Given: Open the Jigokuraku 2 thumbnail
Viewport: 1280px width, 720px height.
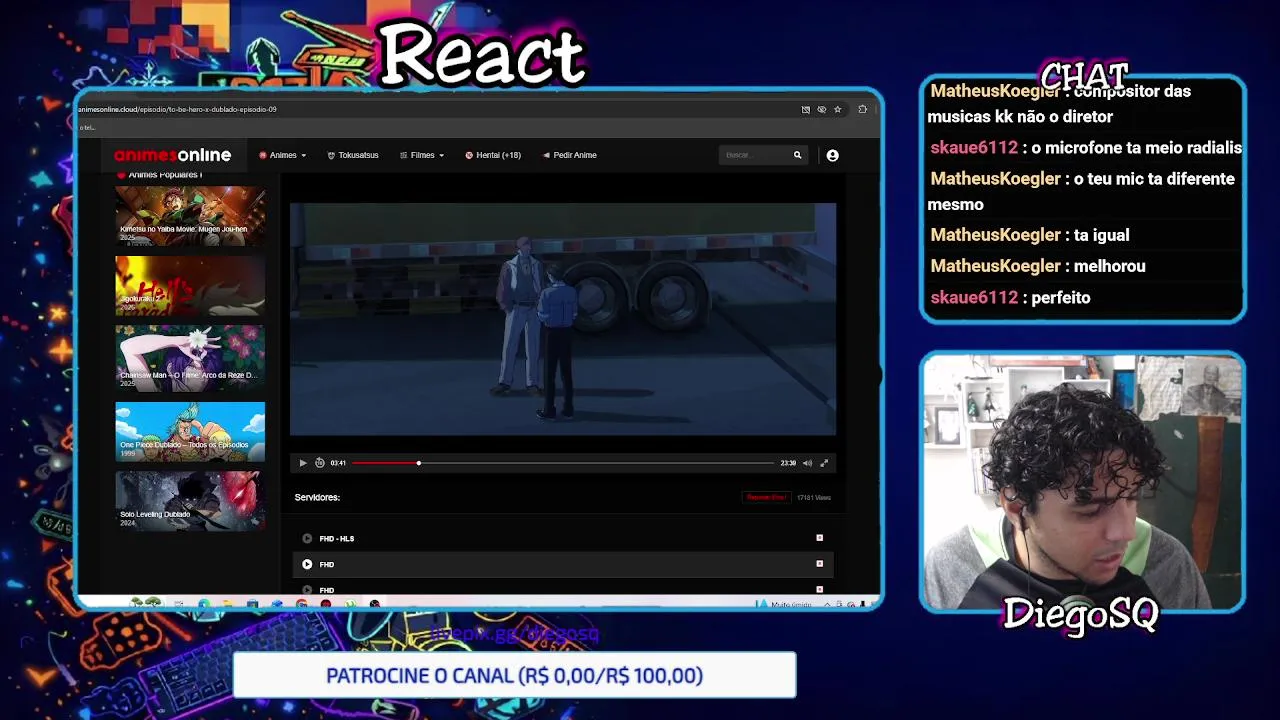Looking at the screenshot, I should tap(190, 285).
